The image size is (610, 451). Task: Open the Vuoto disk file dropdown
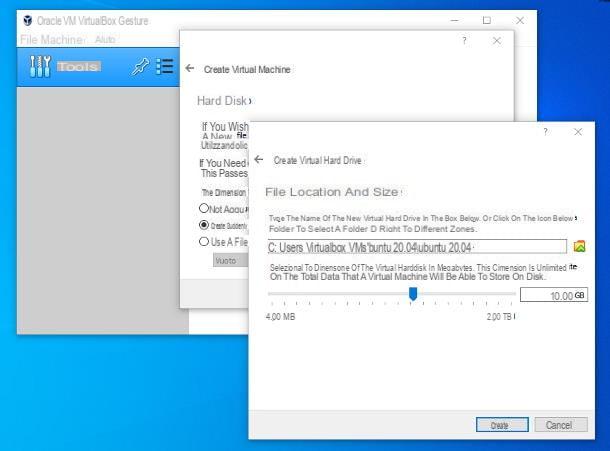click(231, 260)
